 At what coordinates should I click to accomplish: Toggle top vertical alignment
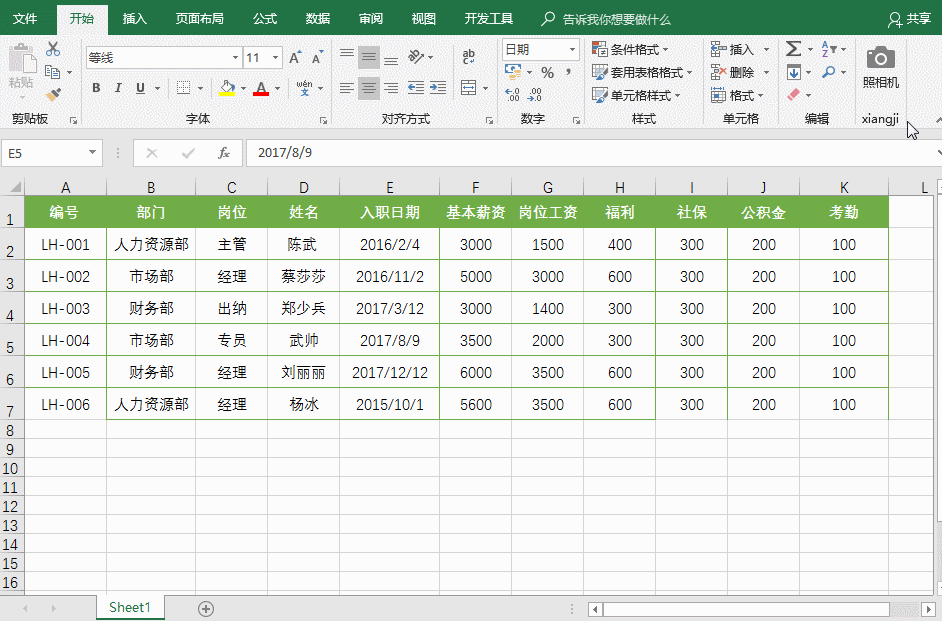coord(347,57)
